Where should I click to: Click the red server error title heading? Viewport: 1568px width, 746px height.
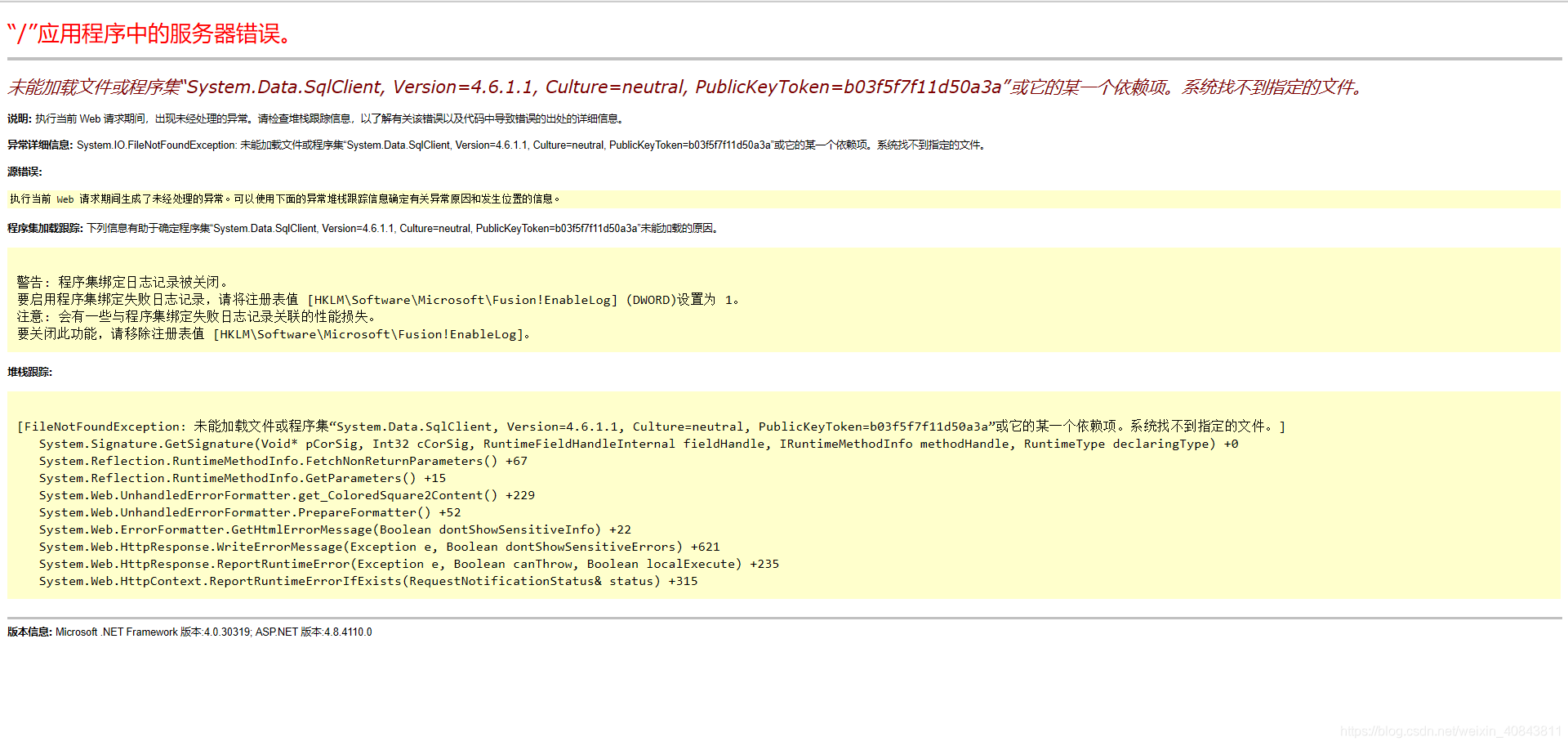147,34
